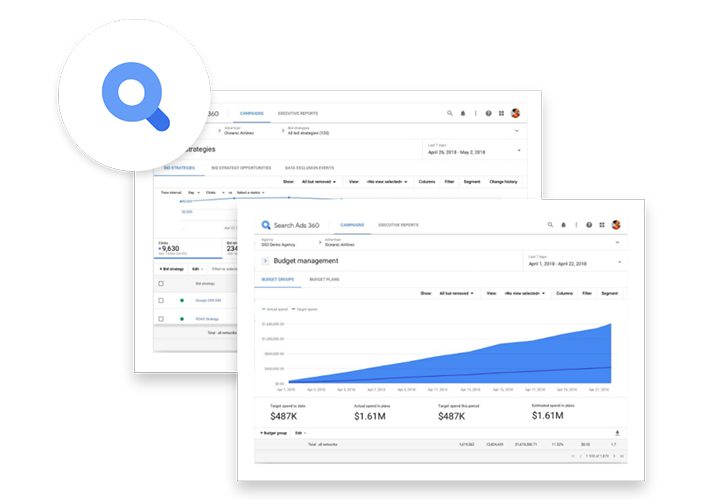Go to next page arrow in budget table
The width and height of the screenshot is (703, 500).
pos(614,456)
